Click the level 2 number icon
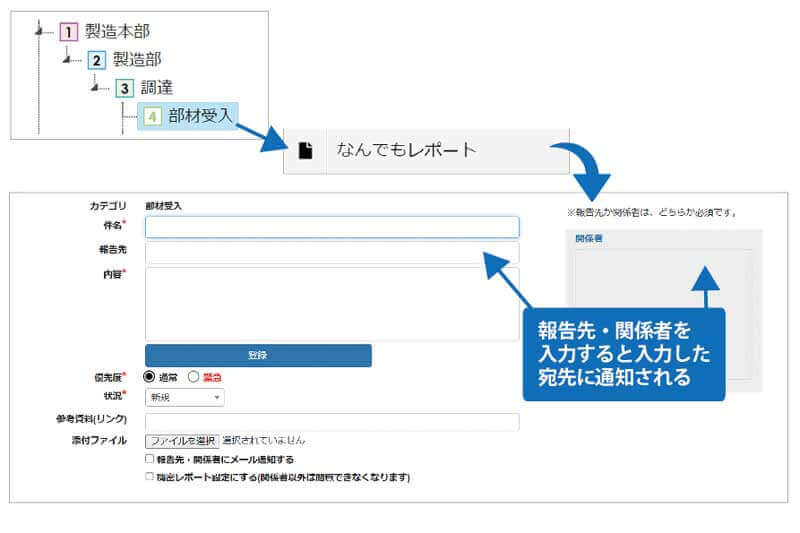800x533 pixels. (x=96, y=60)
